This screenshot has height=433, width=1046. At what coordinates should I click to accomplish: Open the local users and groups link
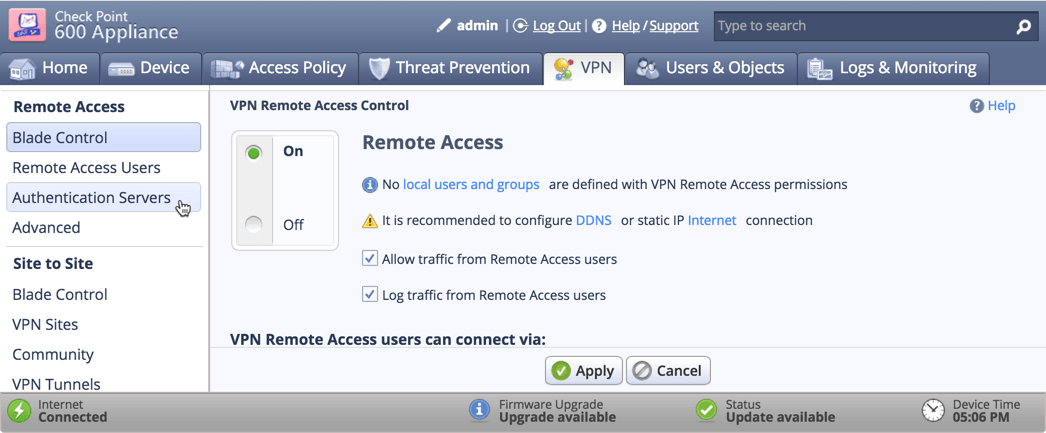(471, 185)
